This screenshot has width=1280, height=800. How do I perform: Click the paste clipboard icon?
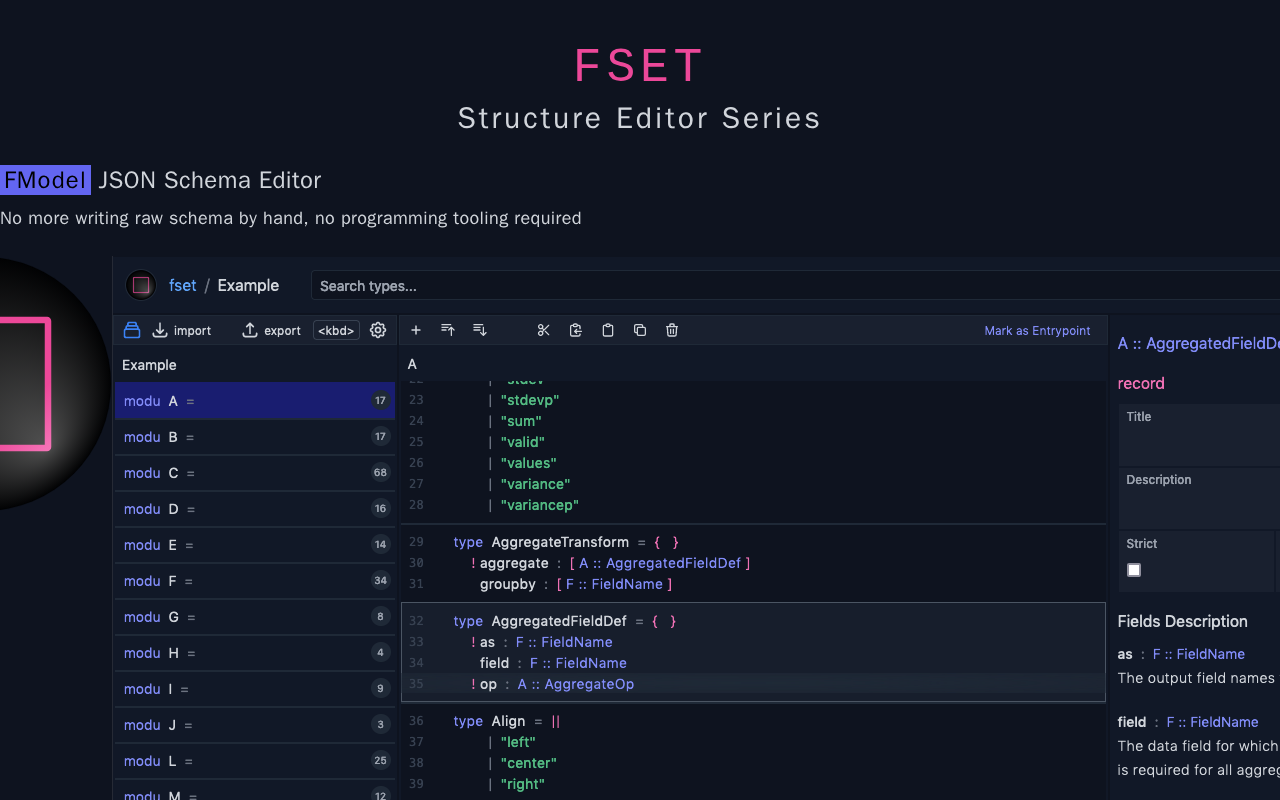point(608,330)
